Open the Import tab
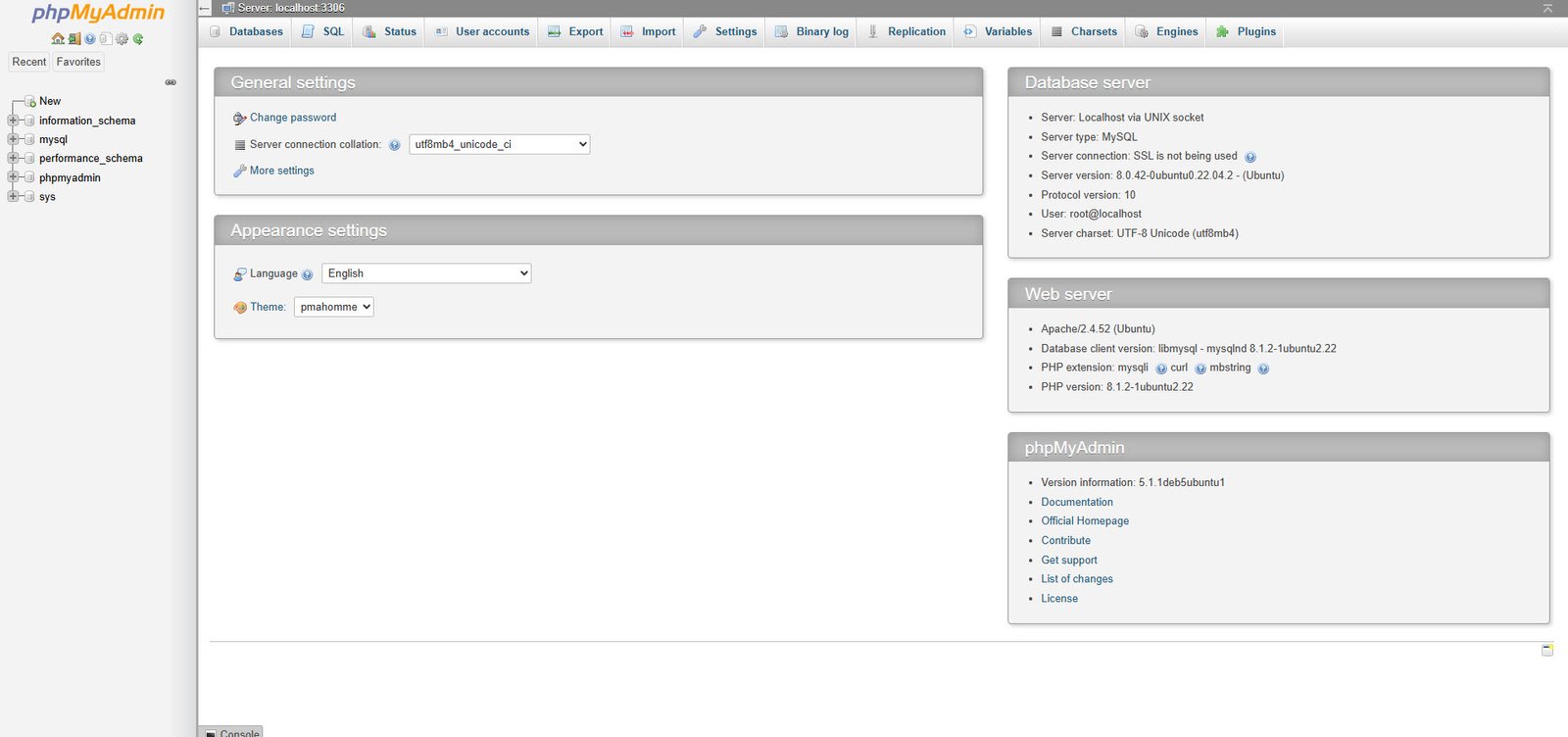Image resolution: width=1568 pixels, height=737 pixels. (x=648, y=31)
